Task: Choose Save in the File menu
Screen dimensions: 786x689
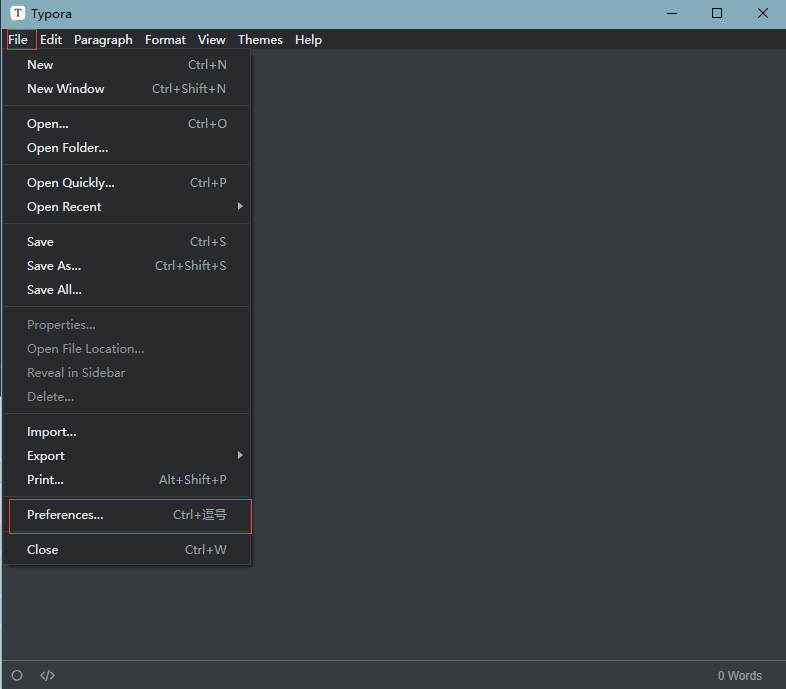Action: (127, 242)
